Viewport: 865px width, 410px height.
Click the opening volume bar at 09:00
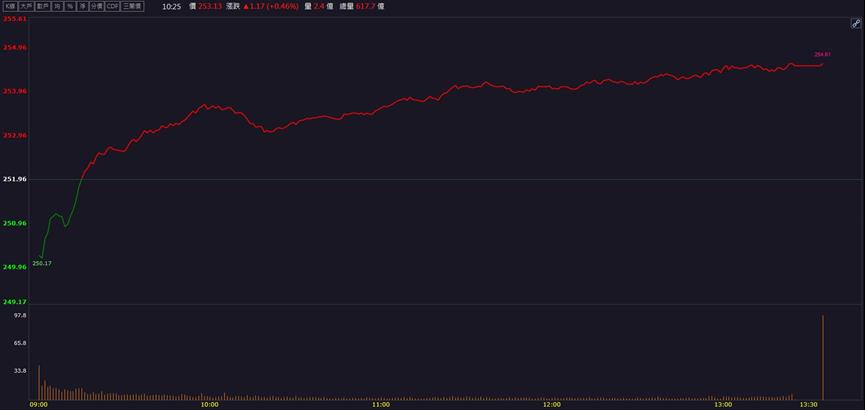point(39,382)
